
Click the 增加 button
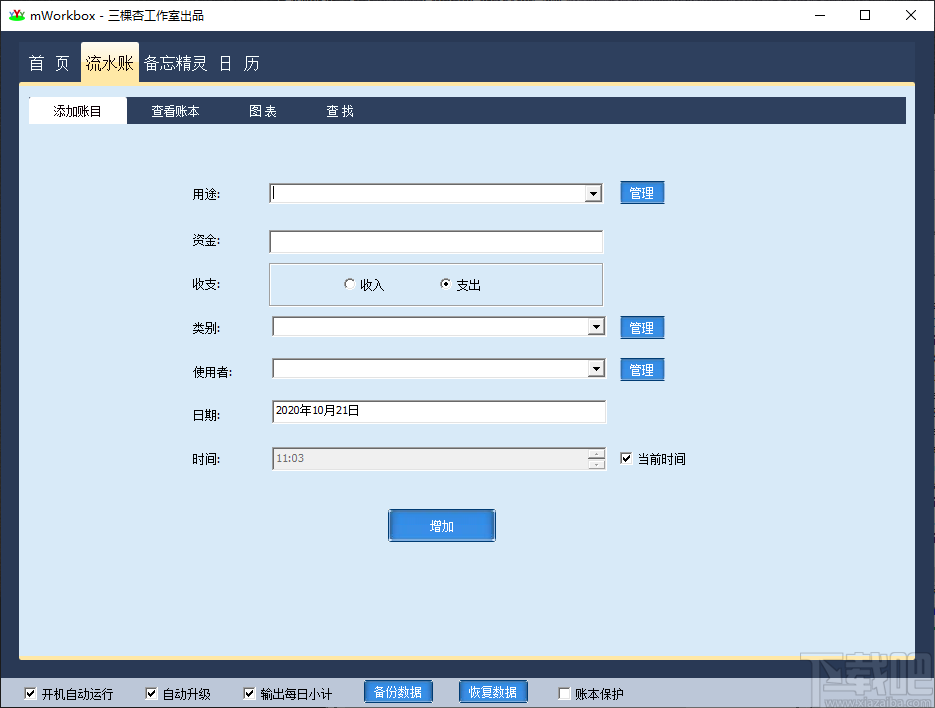click(441, 524)
